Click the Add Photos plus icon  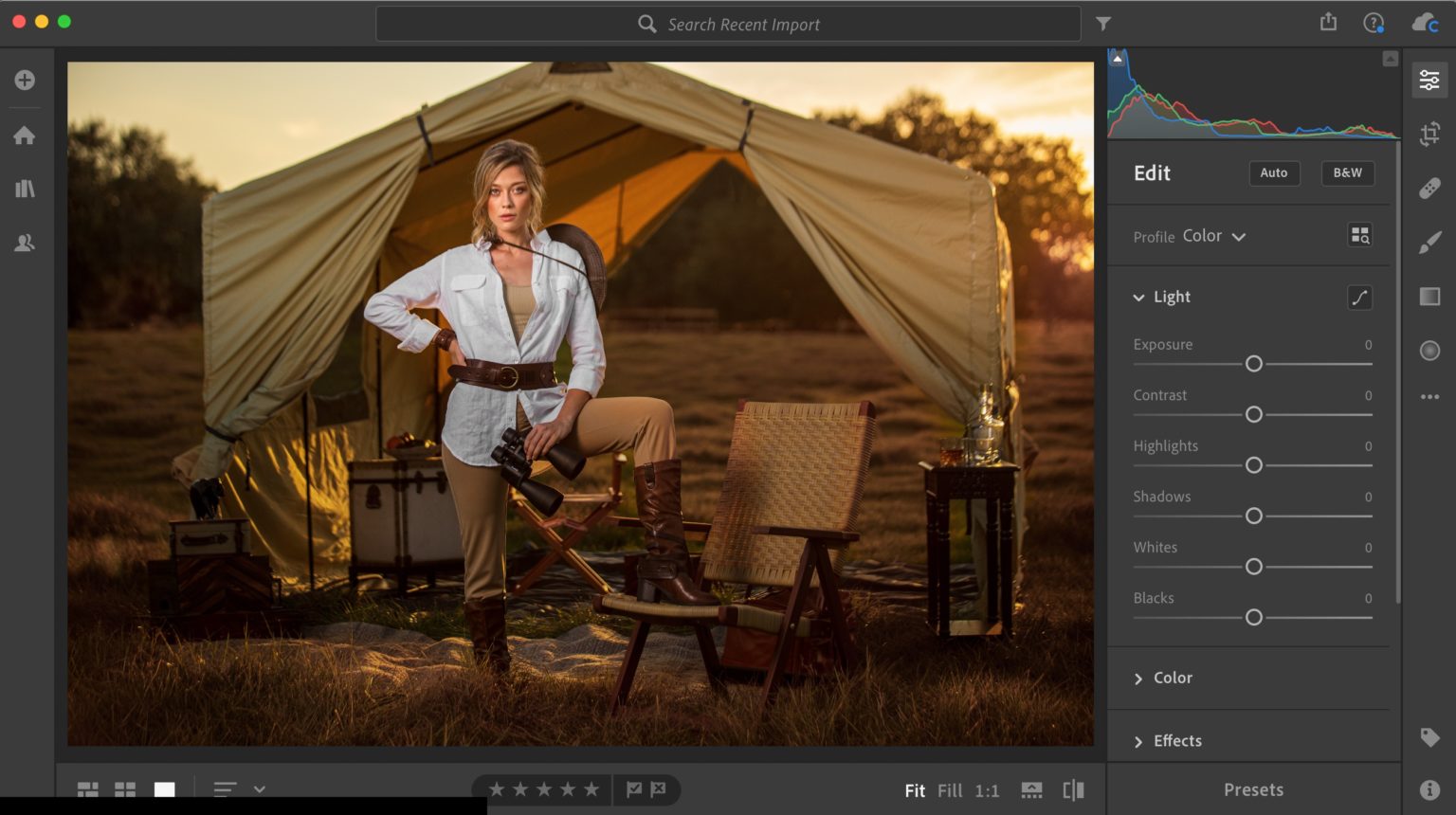click(x=25, y=79)
